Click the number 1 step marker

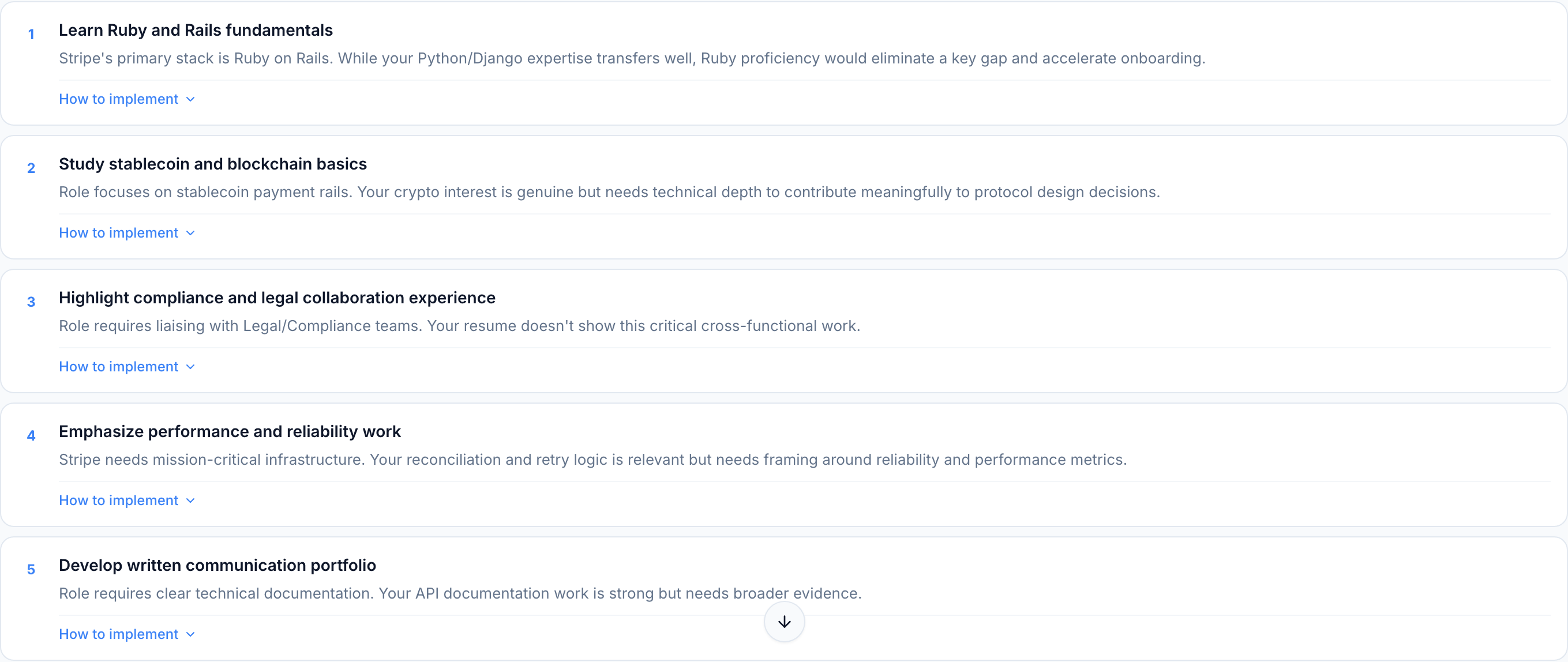pos(31,35)
